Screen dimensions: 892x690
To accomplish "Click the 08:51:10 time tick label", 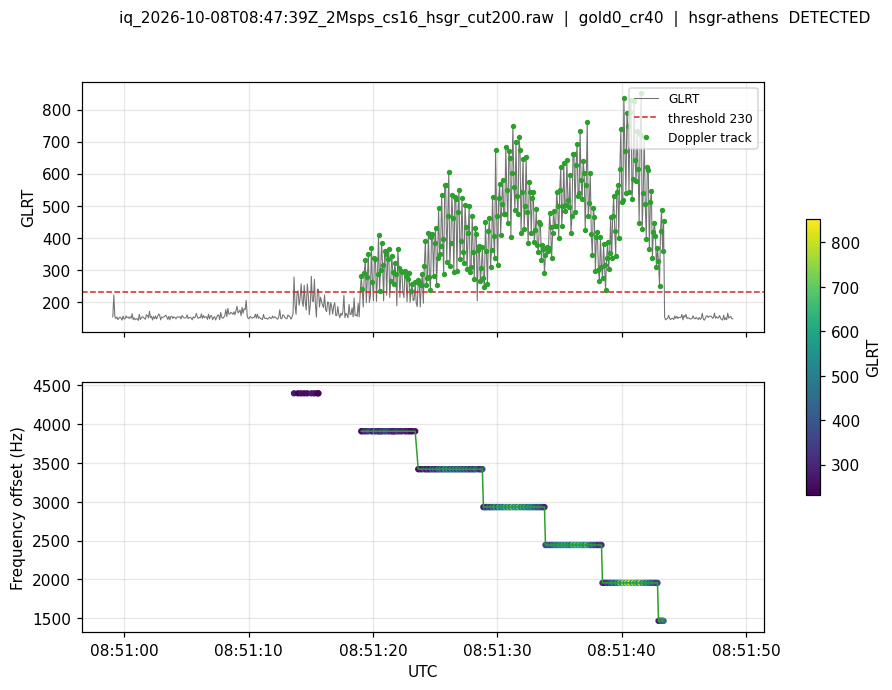I will coord(249,650).
